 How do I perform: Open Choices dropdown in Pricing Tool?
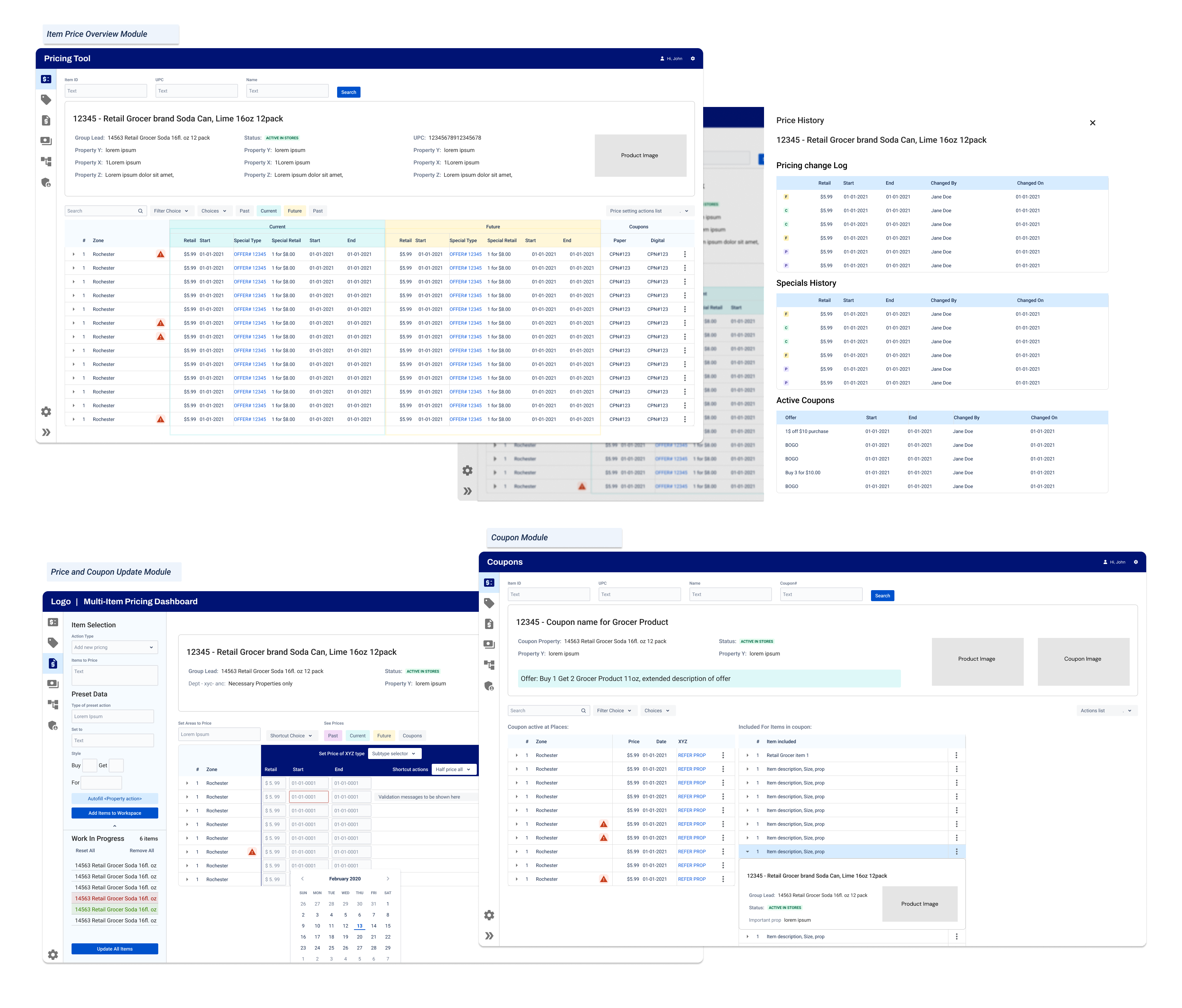[215, 211]
